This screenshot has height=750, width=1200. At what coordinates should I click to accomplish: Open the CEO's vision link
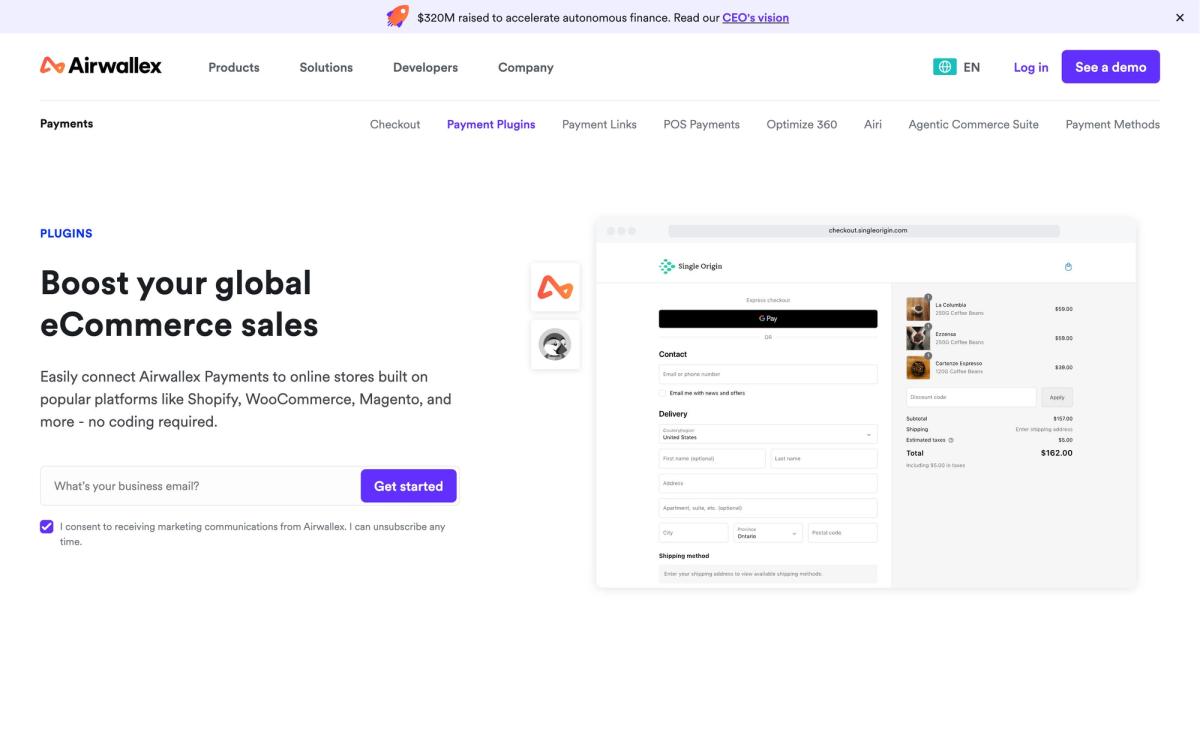point(755,17)
